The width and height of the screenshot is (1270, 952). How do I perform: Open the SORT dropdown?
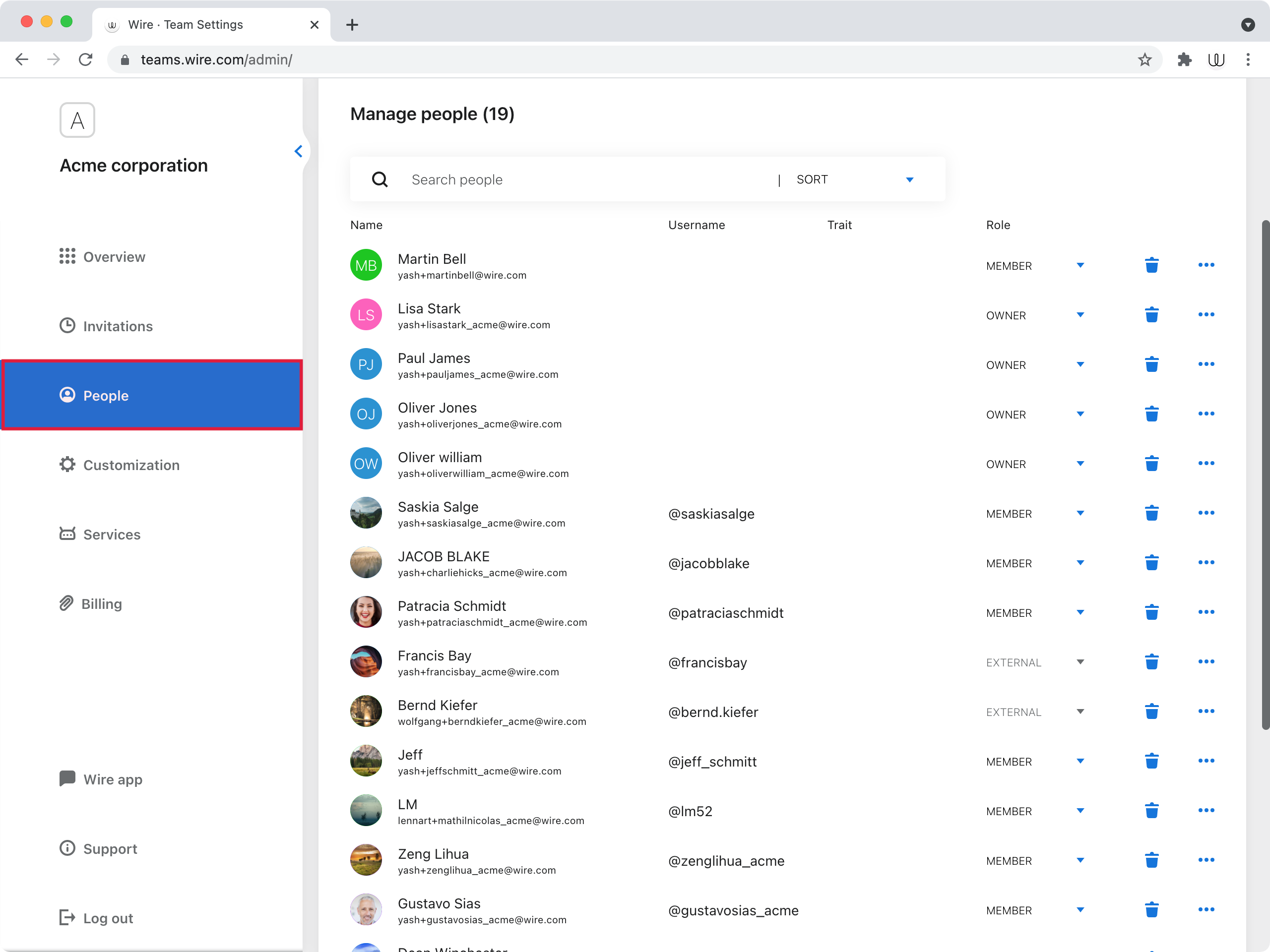854,179
